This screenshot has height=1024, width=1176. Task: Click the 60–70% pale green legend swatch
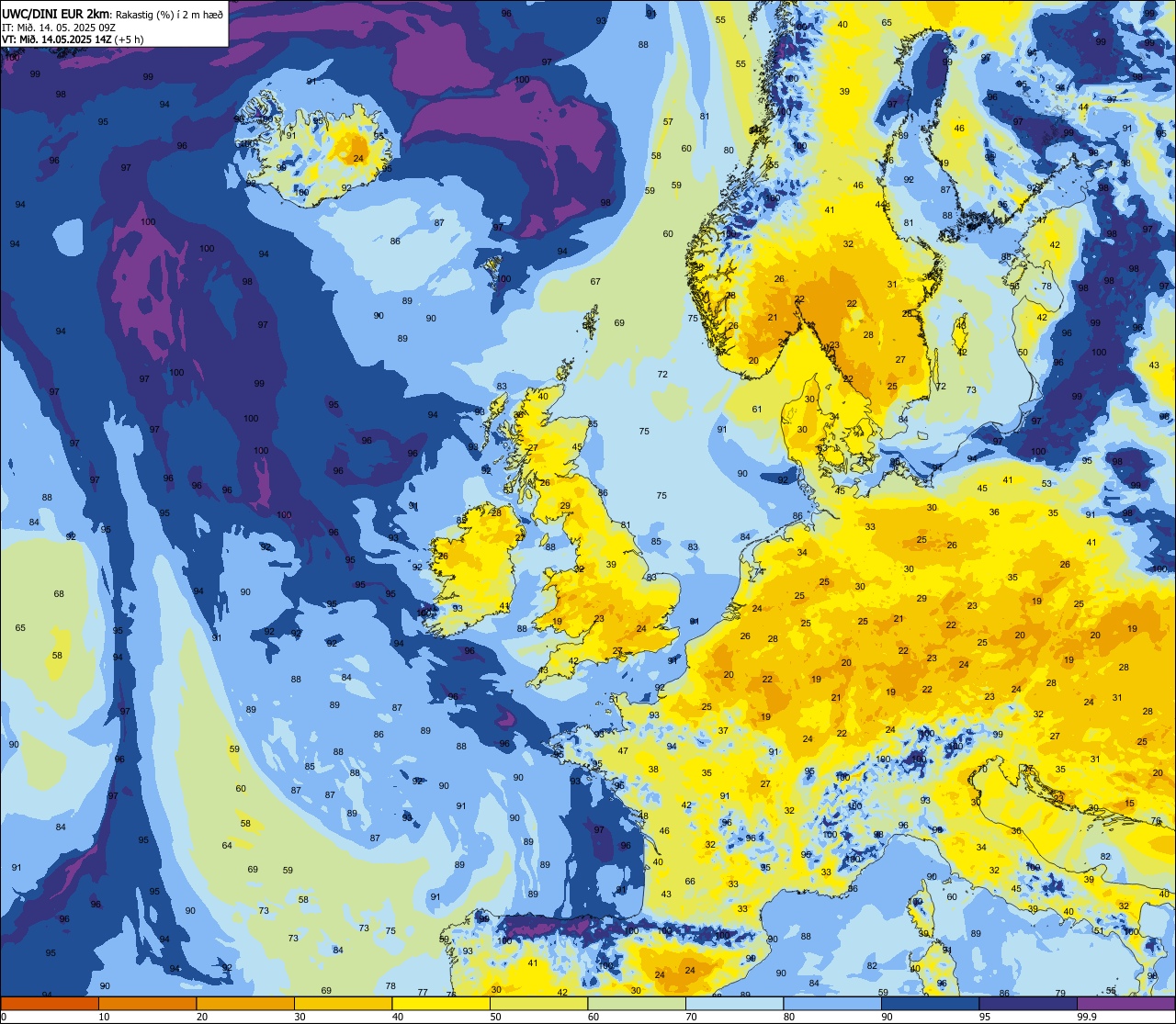(637, 1003)
